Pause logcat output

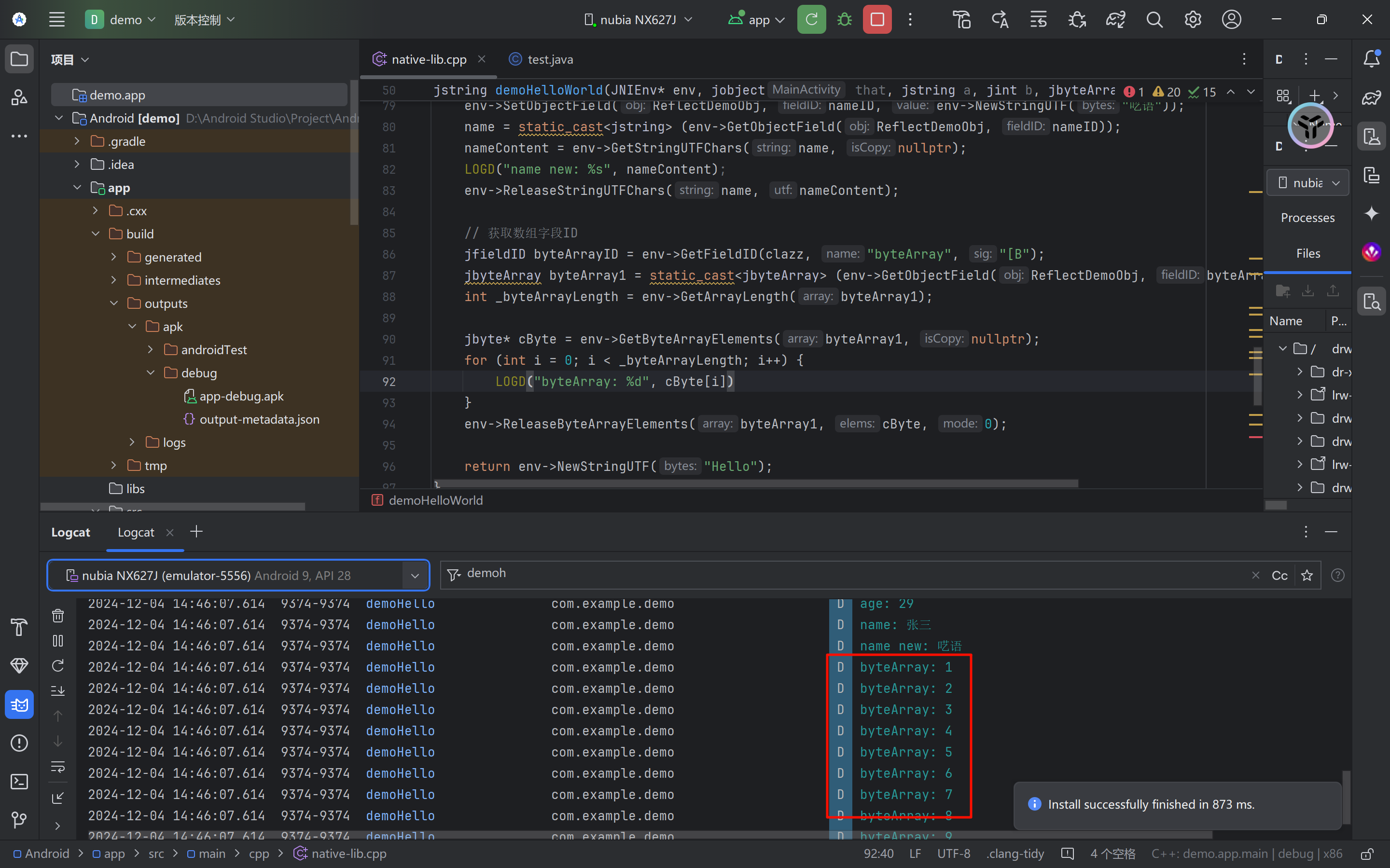tap(58, 641)
